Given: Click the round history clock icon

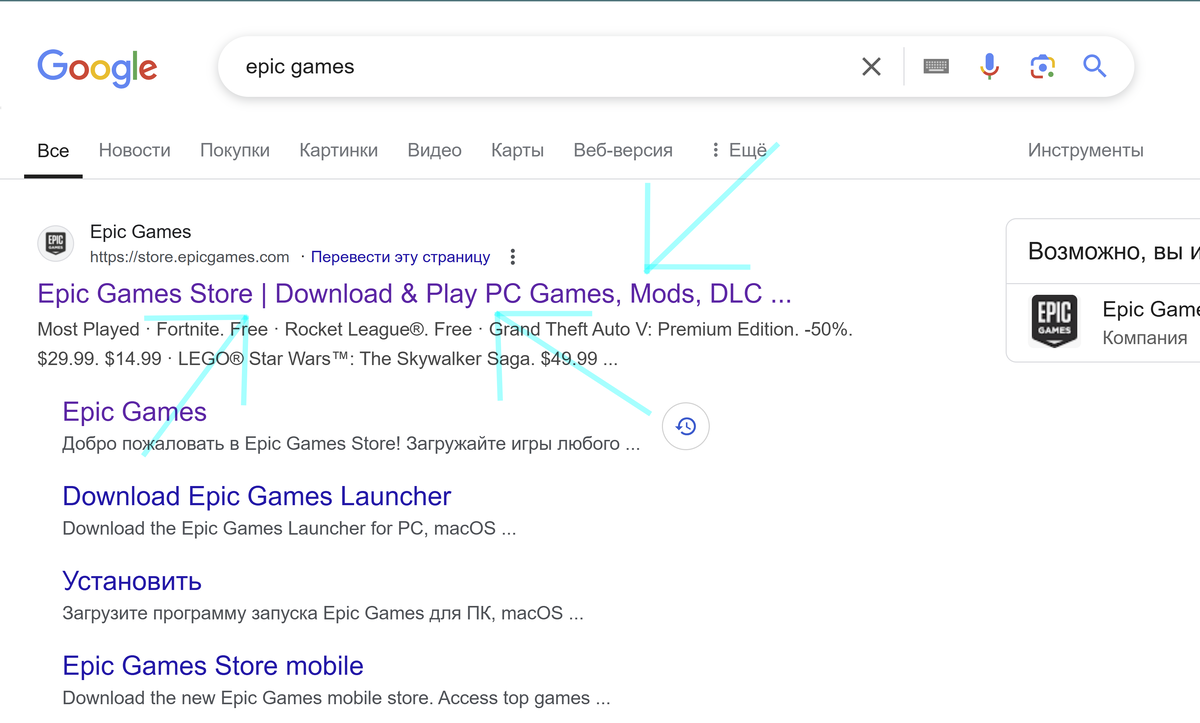Looking at the screenshot, I should click(x=686, y=427).
